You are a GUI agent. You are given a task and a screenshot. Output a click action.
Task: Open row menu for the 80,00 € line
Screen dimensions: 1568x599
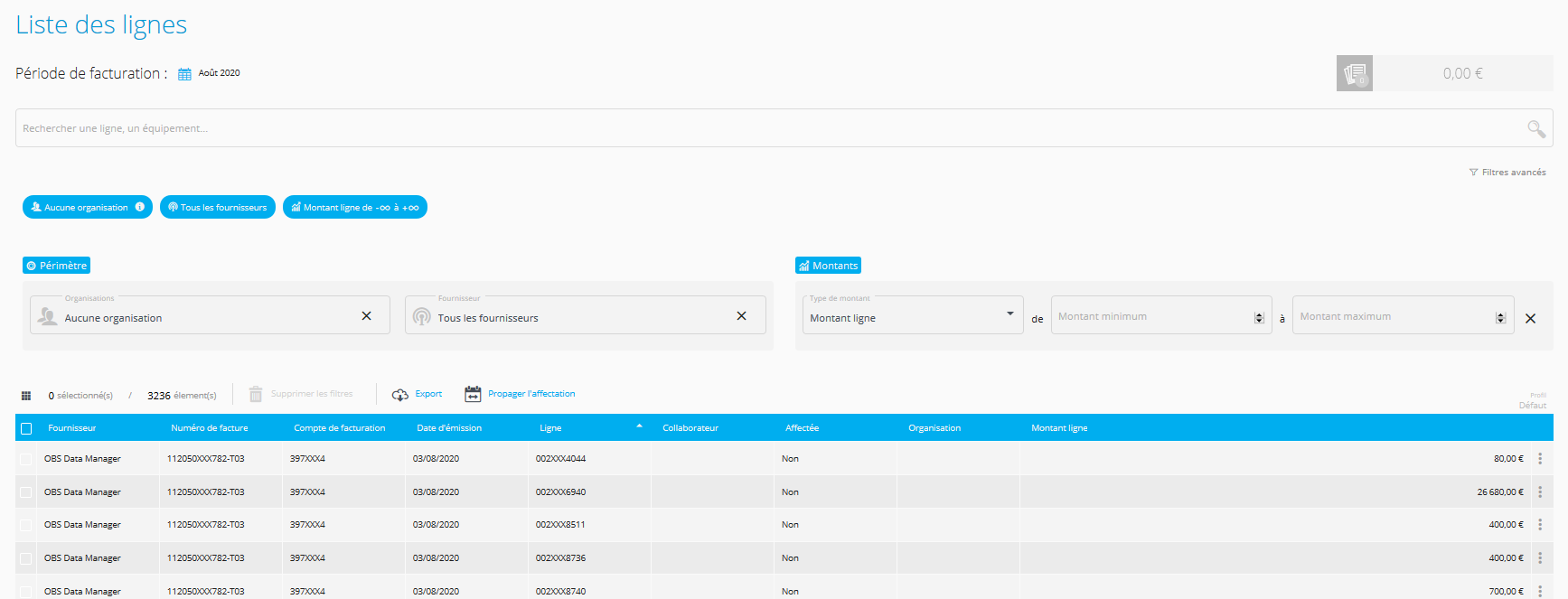point(1540,459)
